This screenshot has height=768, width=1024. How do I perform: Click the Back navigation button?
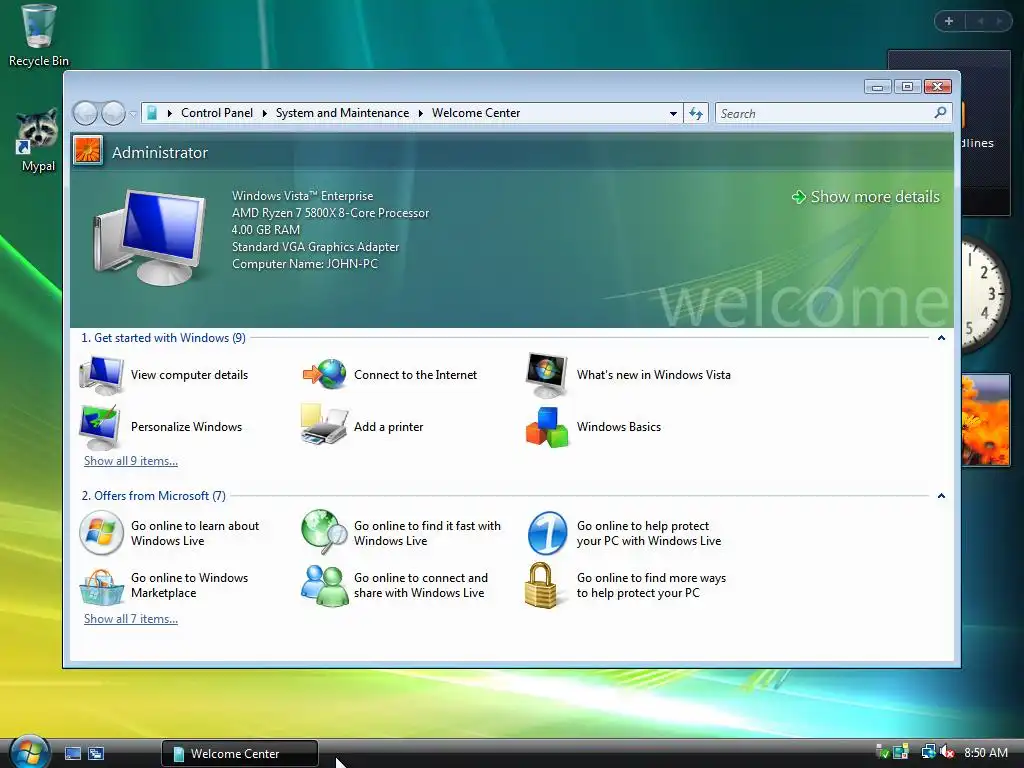[86, 114]
